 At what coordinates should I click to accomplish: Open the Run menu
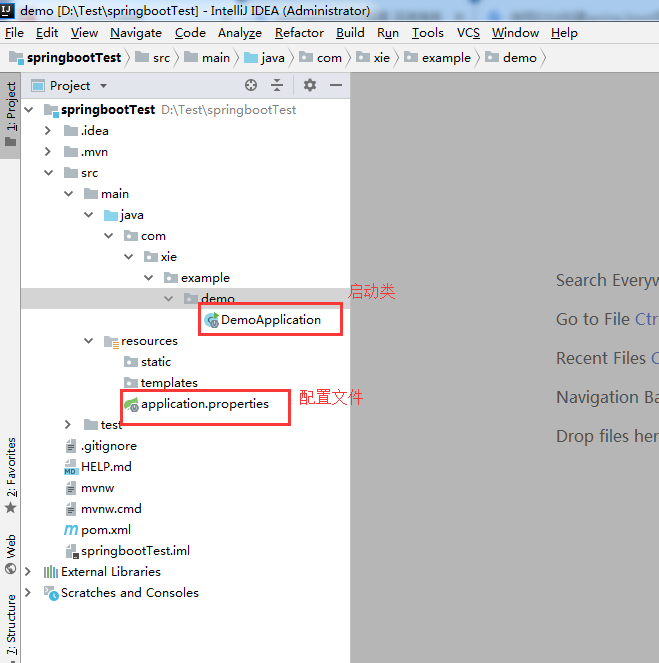[x=388, y=33]
